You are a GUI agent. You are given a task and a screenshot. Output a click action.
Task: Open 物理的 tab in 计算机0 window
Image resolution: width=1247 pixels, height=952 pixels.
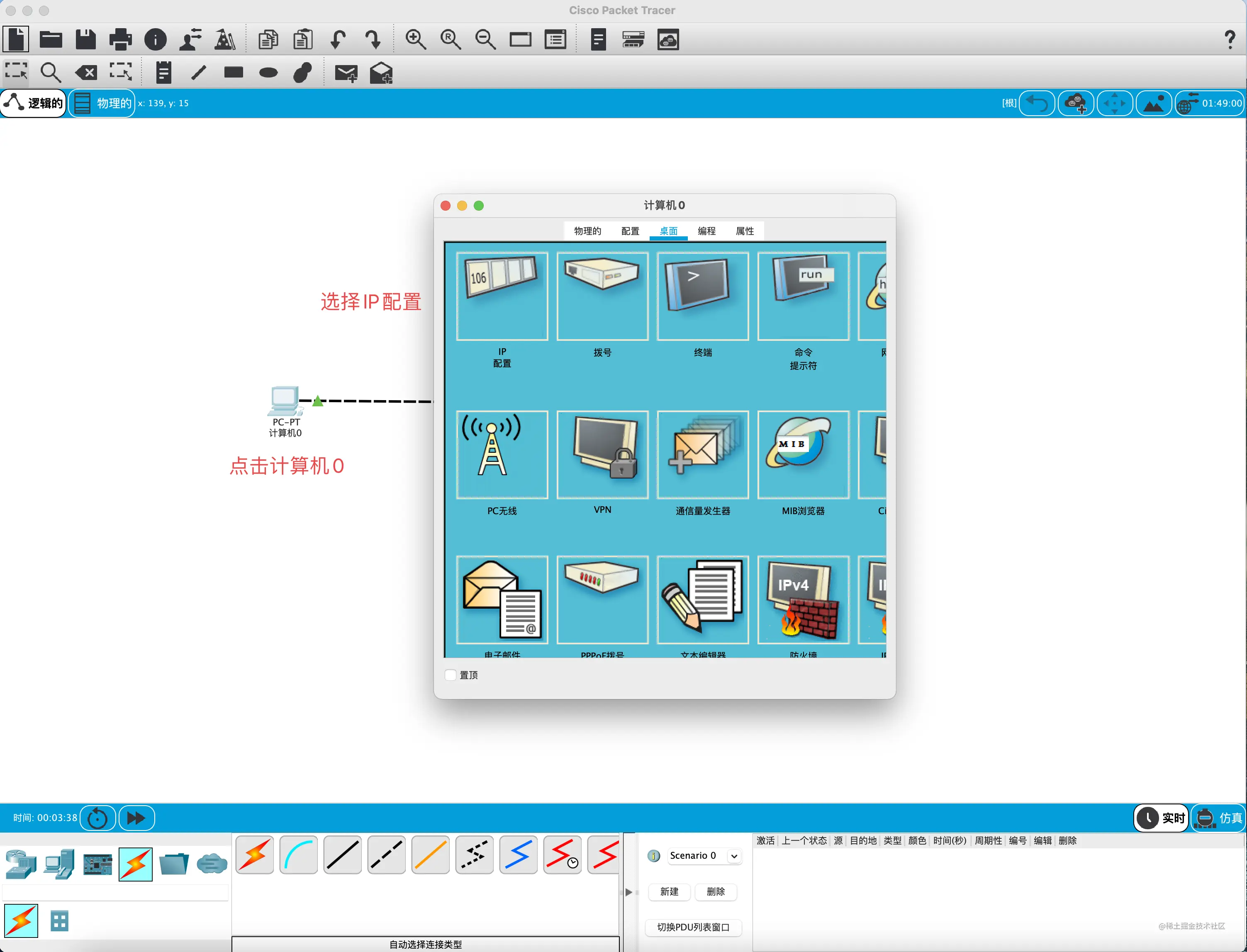[587, 231]
